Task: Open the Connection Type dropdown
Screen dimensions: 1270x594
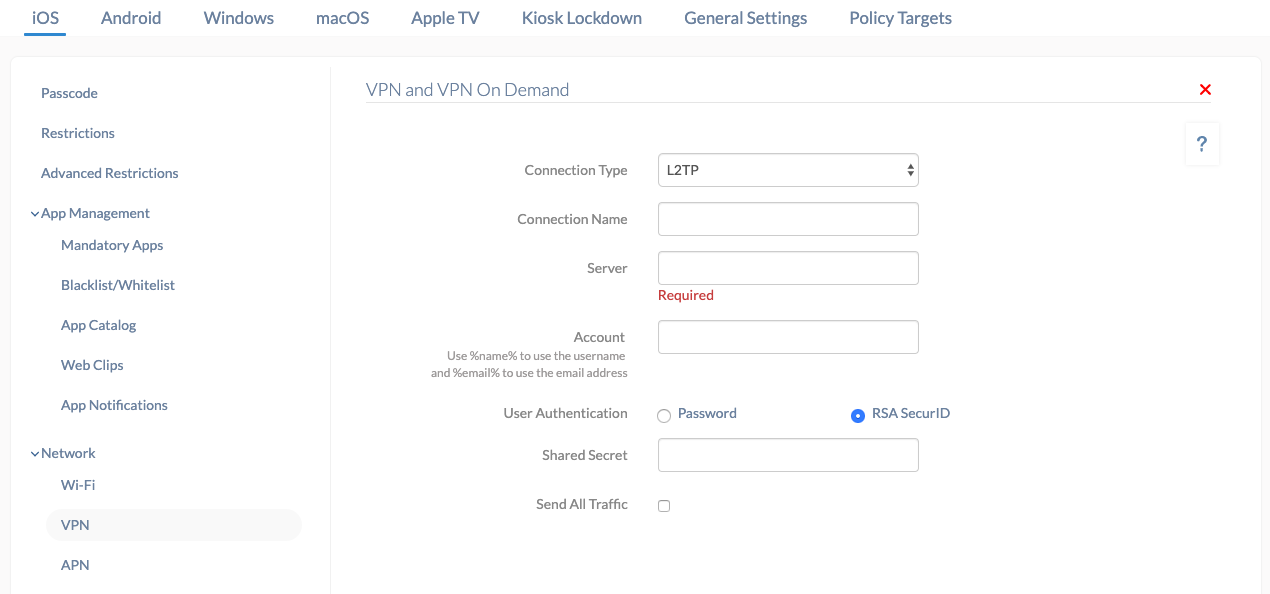Action: (788, 170)
